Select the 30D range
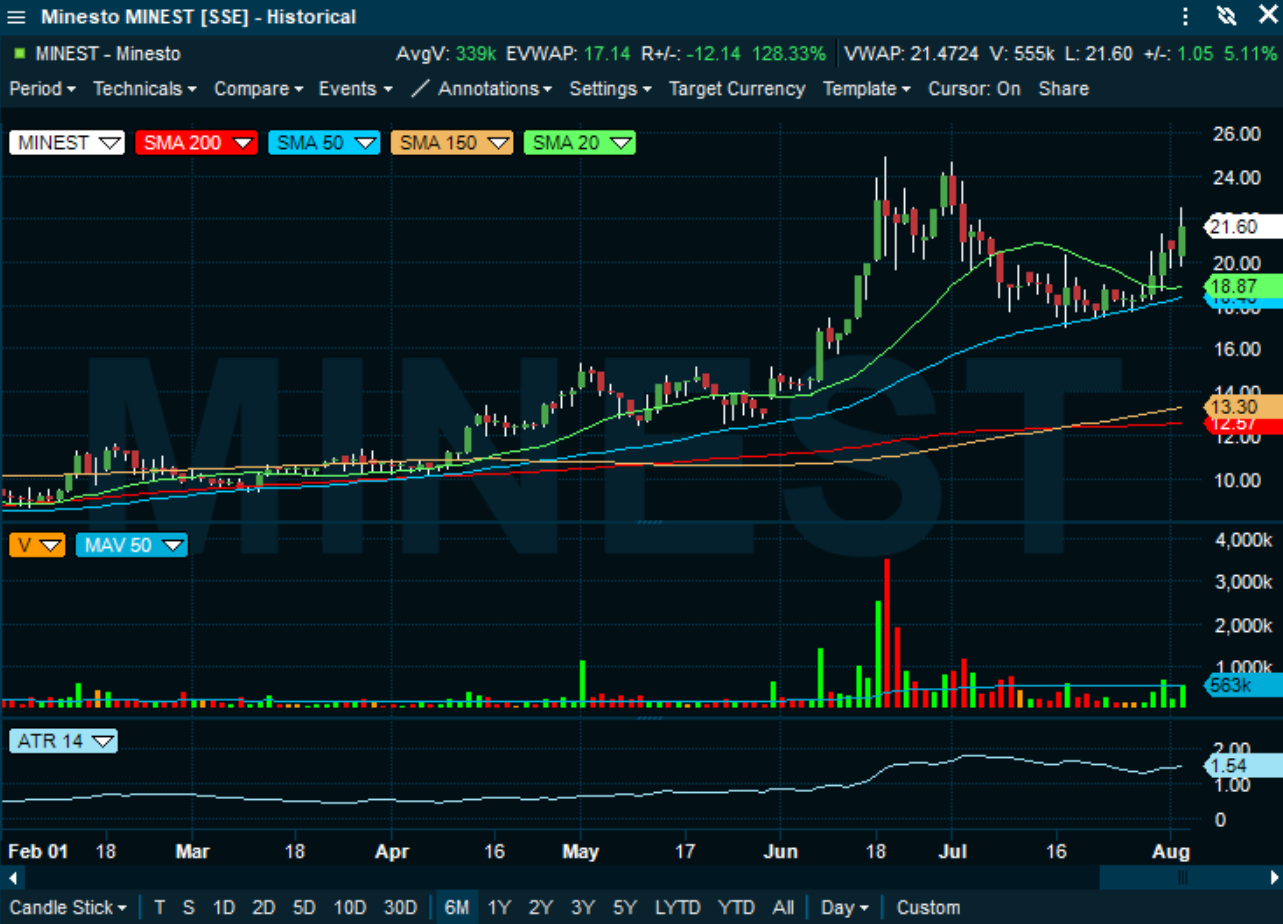Screen dimensions: 1283x924 point(400,908)
